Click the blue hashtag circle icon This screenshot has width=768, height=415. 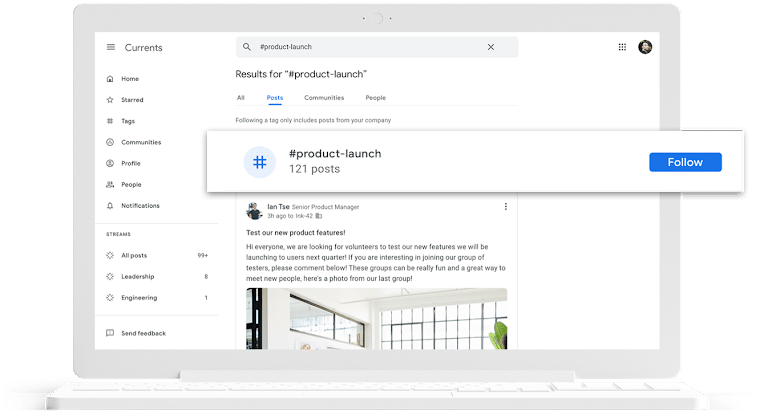pos(260,162)
